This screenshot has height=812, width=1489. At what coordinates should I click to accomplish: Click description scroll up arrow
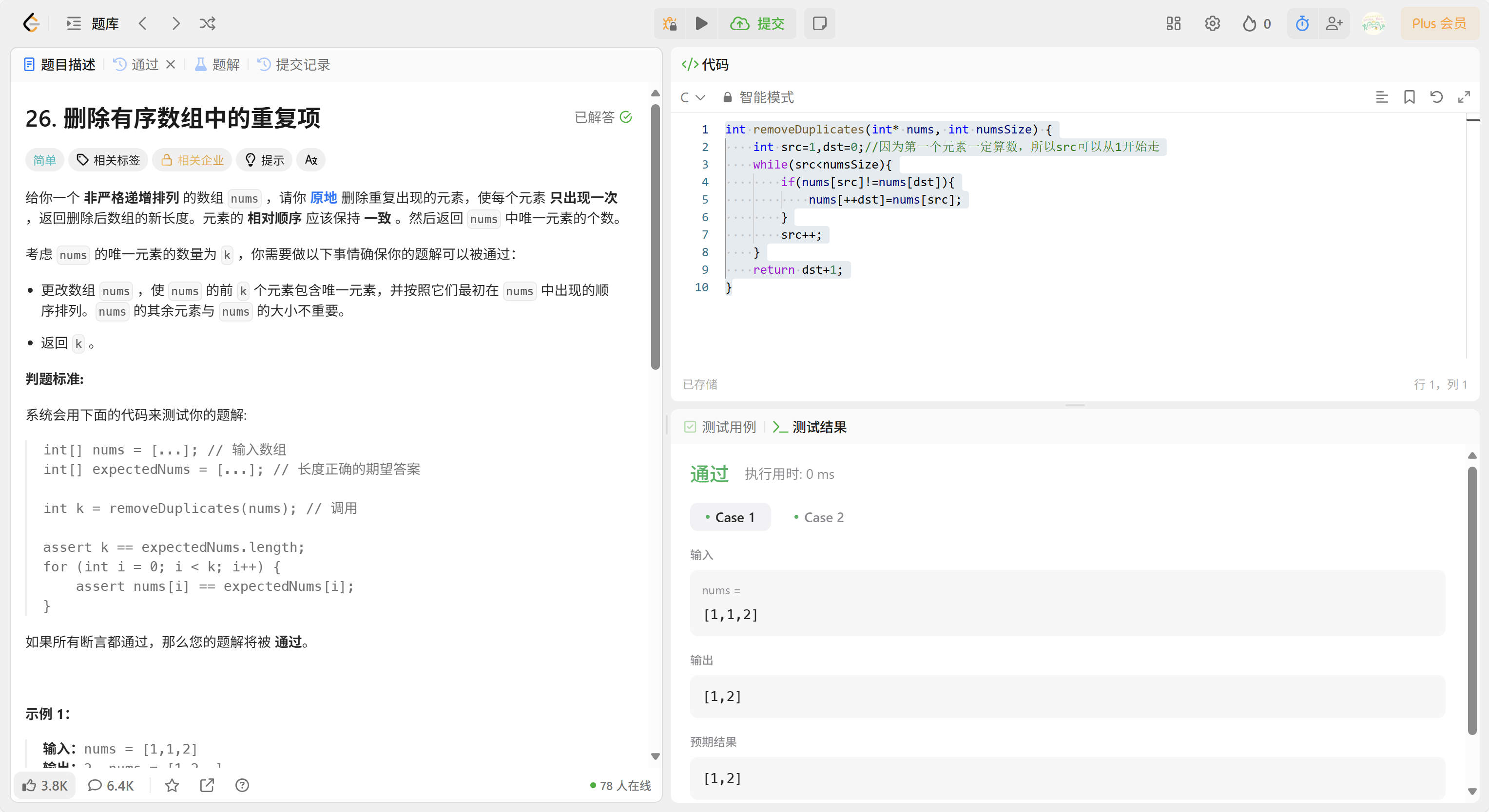655,94
